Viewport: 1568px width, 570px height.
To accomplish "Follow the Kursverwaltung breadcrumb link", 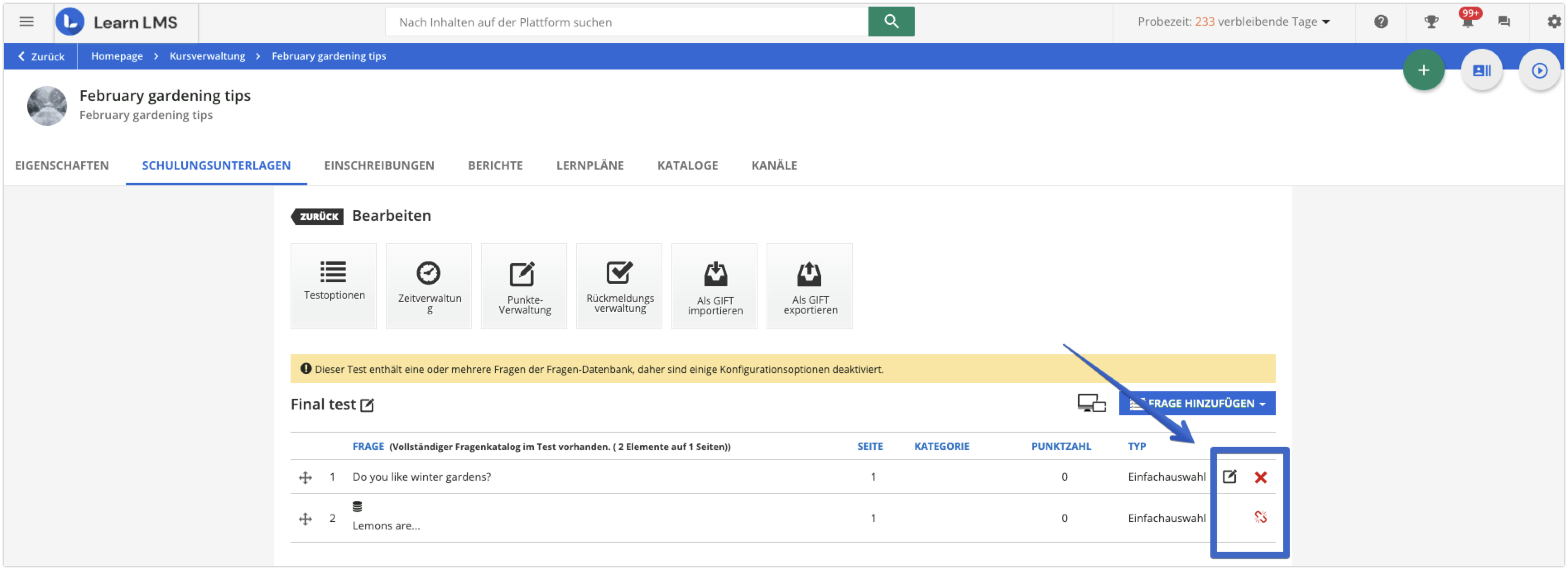I will [x=207, y=56].
